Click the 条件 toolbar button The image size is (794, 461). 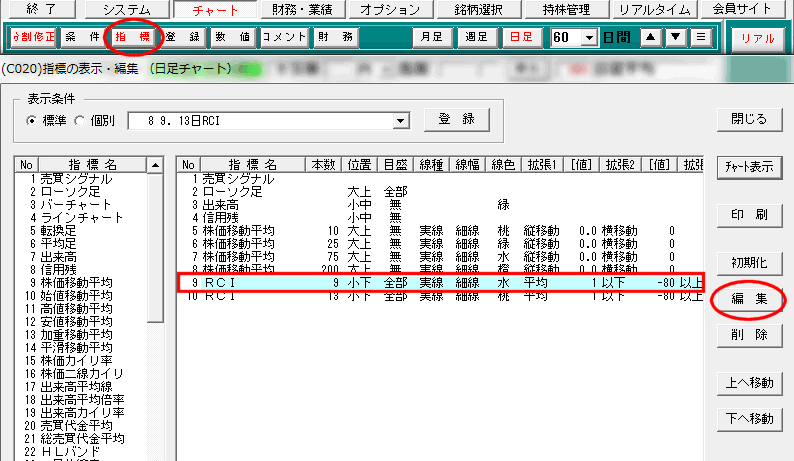(83, 36)
